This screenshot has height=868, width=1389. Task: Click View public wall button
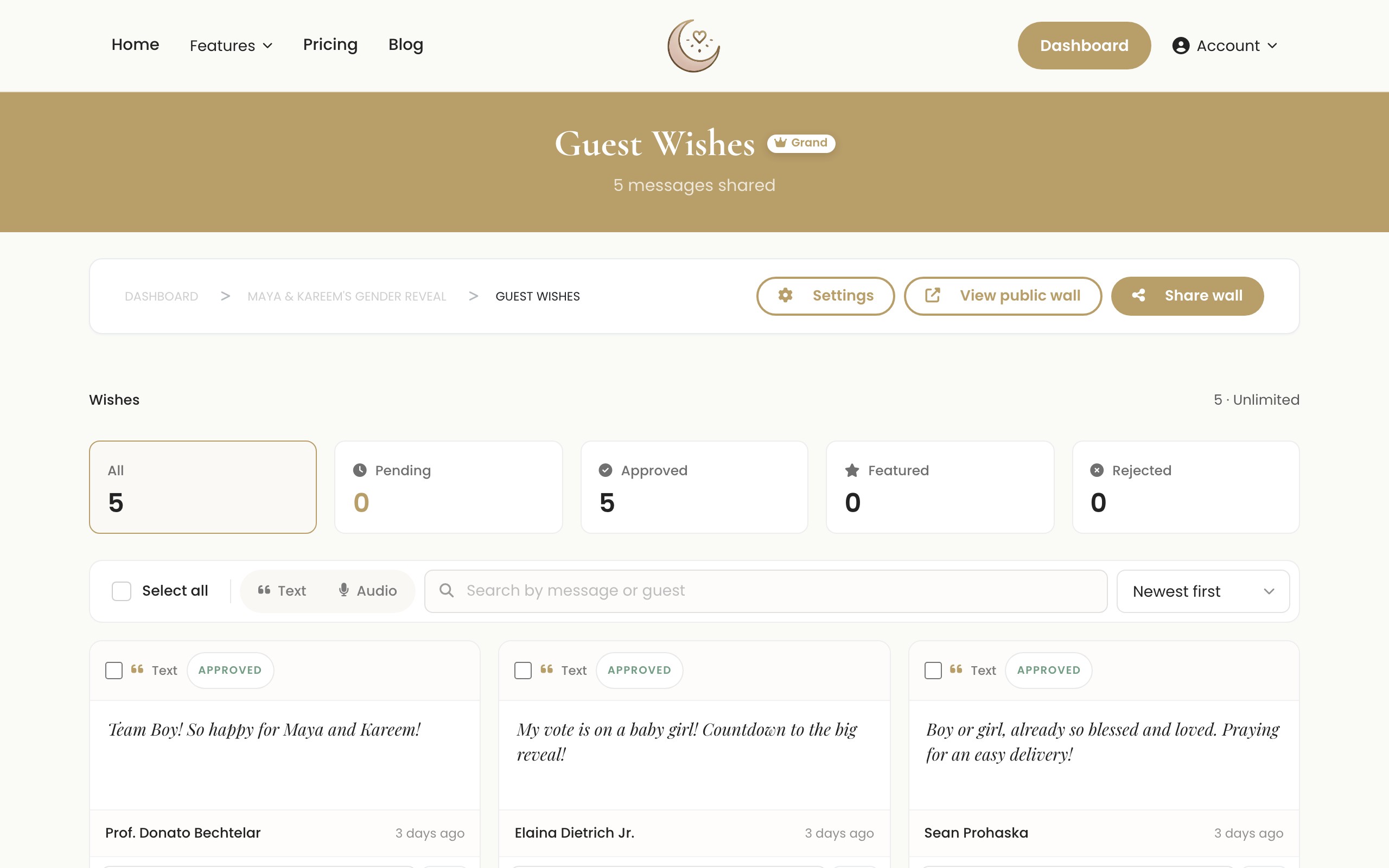coord(1003,296)
